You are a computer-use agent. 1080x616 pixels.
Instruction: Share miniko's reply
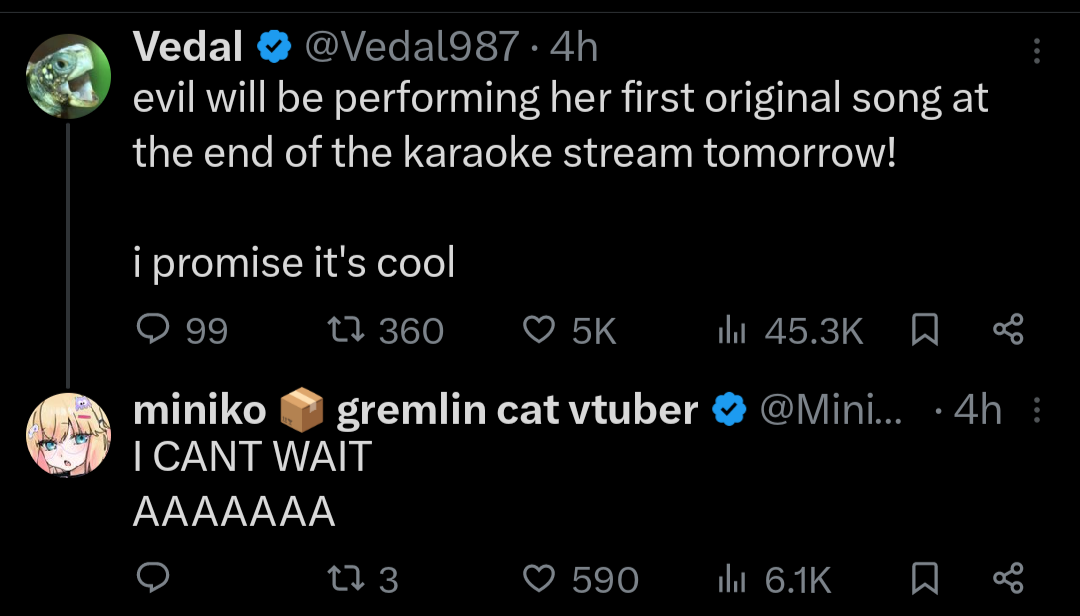click(1007, 578)
